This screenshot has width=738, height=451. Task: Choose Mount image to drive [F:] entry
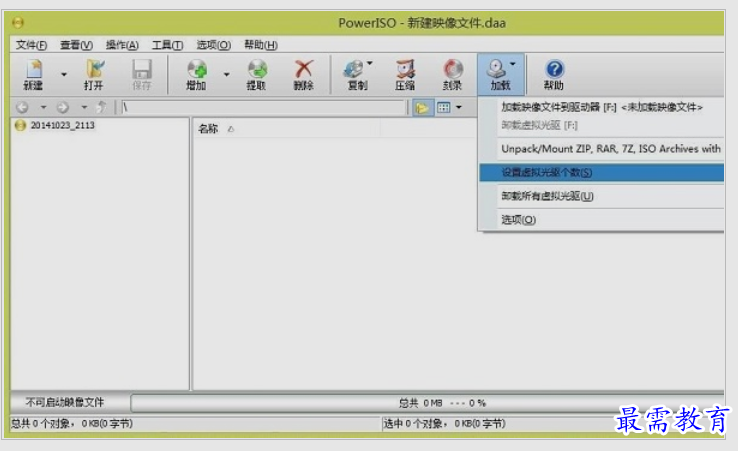tap(602, 107)
